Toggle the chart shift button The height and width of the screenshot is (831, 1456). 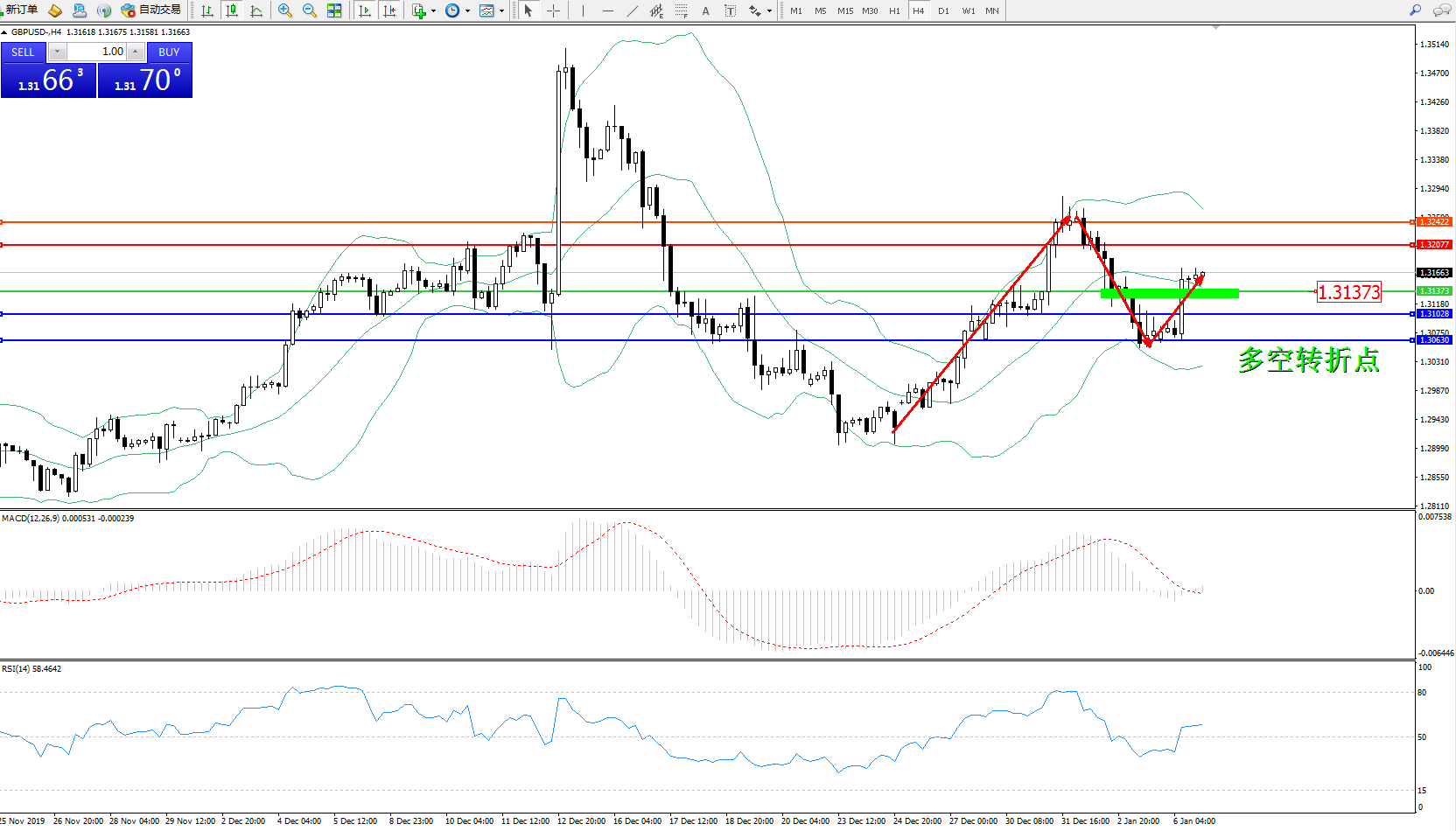[389, 10]
